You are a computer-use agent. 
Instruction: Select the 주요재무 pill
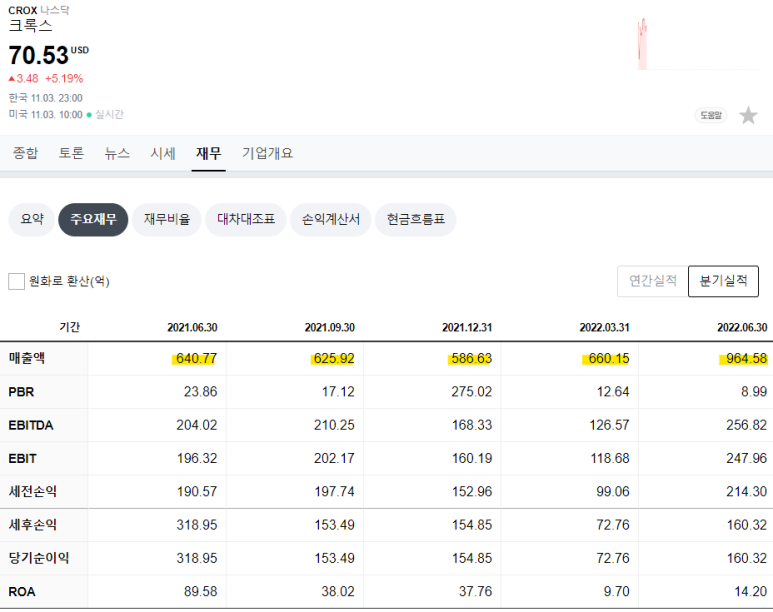pyautogui.click(x=93, y=219)
